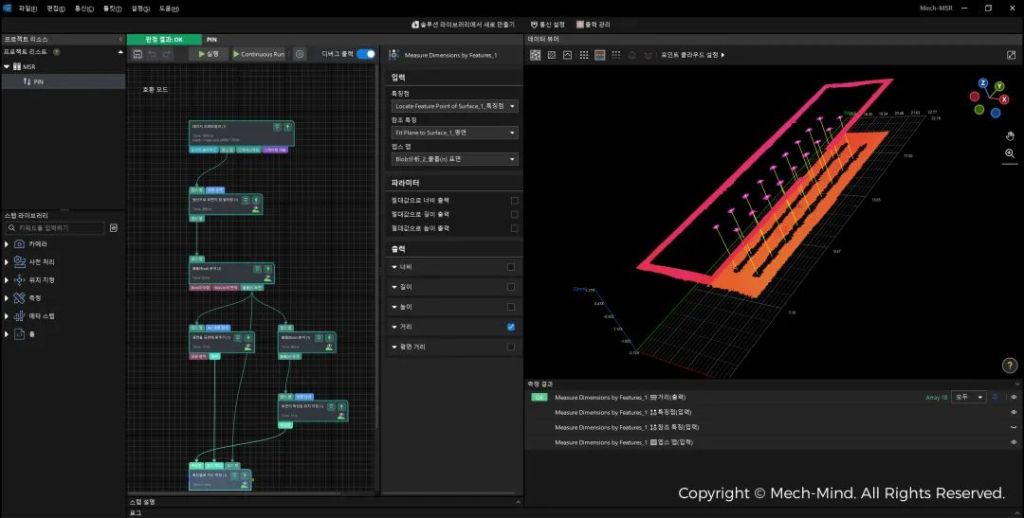Open the 특징점 dropdown Locate Feature Point

(455, 105)
